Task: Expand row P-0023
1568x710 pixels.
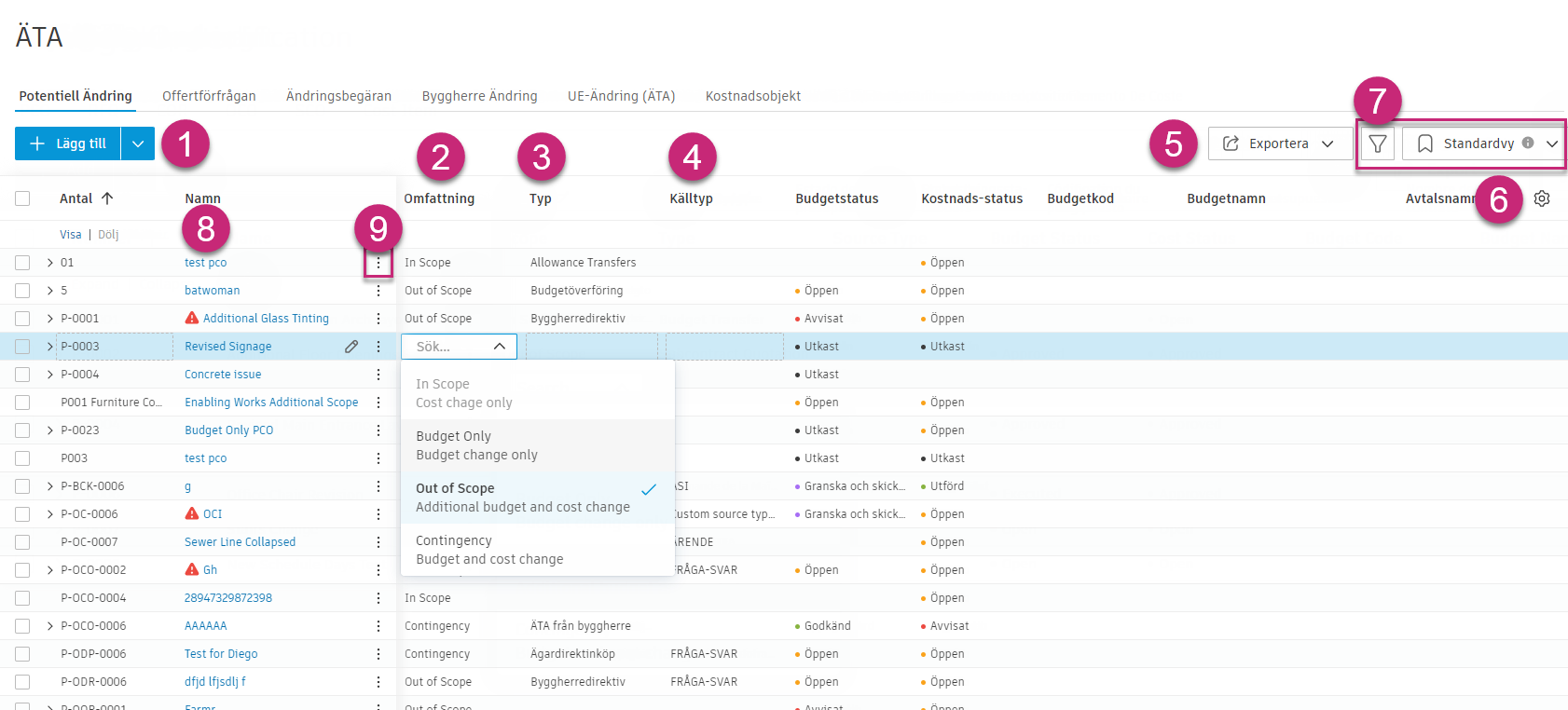Action: (x=50, y=430)
